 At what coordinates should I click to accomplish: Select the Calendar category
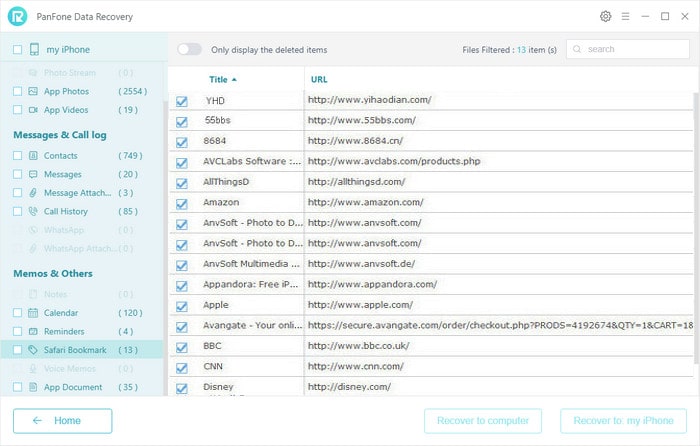click(x=61, y=313)
